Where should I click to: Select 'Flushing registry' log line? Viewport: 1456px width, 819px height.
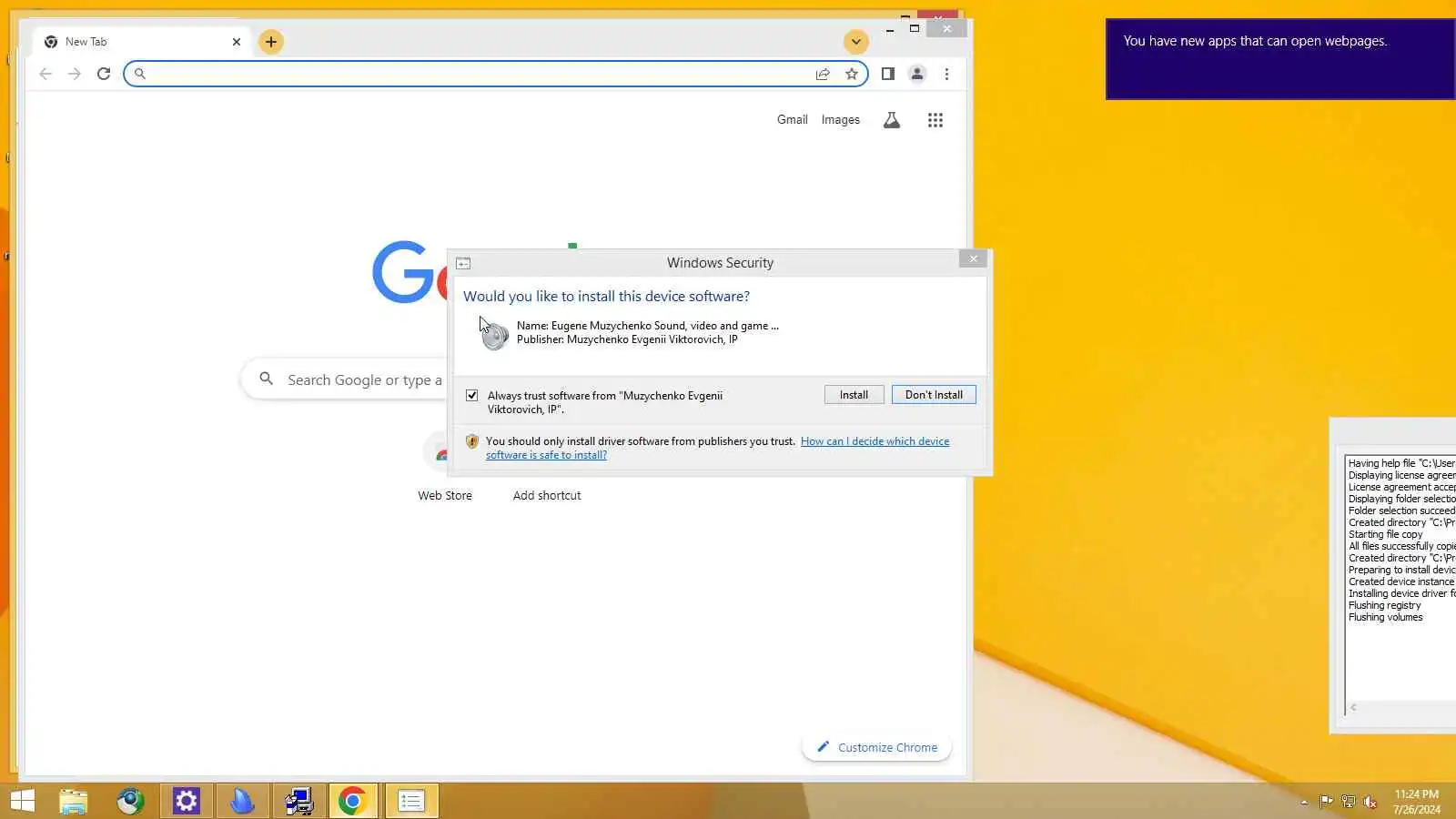1384,605
